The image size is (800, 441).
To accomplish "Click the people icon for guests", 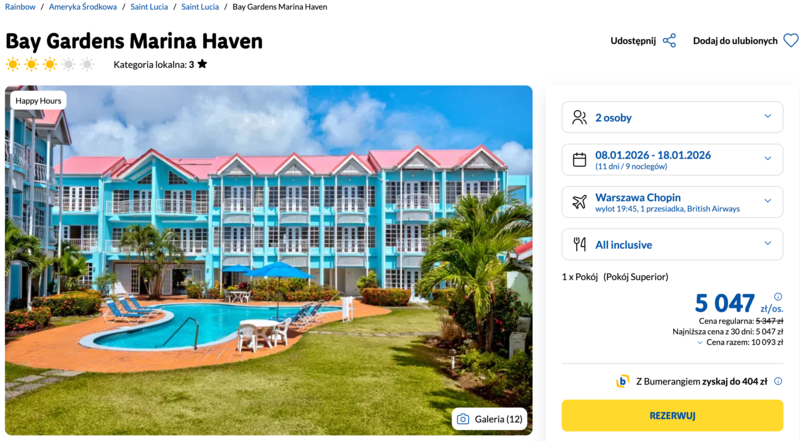I will [x=579, y=117].
